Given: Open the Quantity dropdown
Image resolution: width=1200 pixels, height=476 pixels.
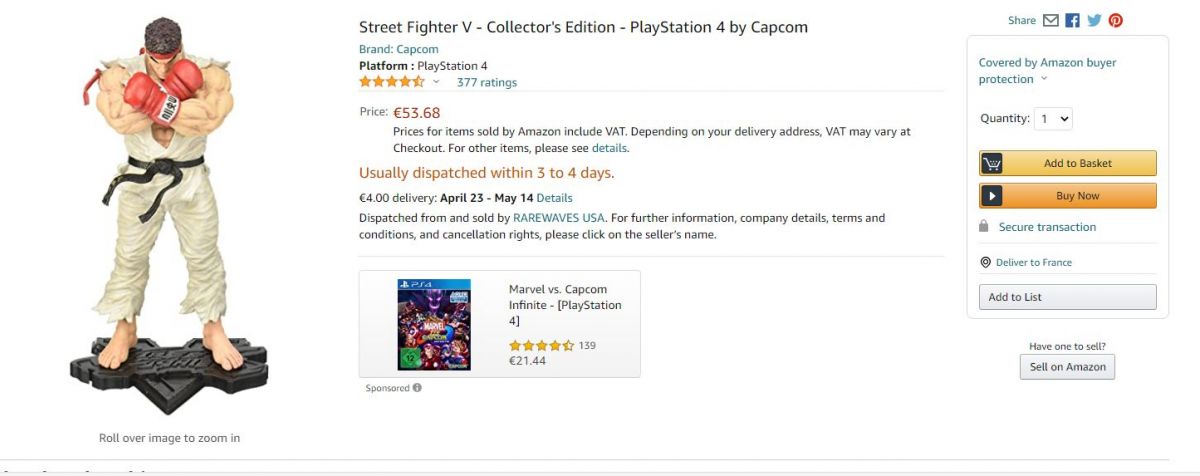Looking at the screenshot, I should 1053,118.
